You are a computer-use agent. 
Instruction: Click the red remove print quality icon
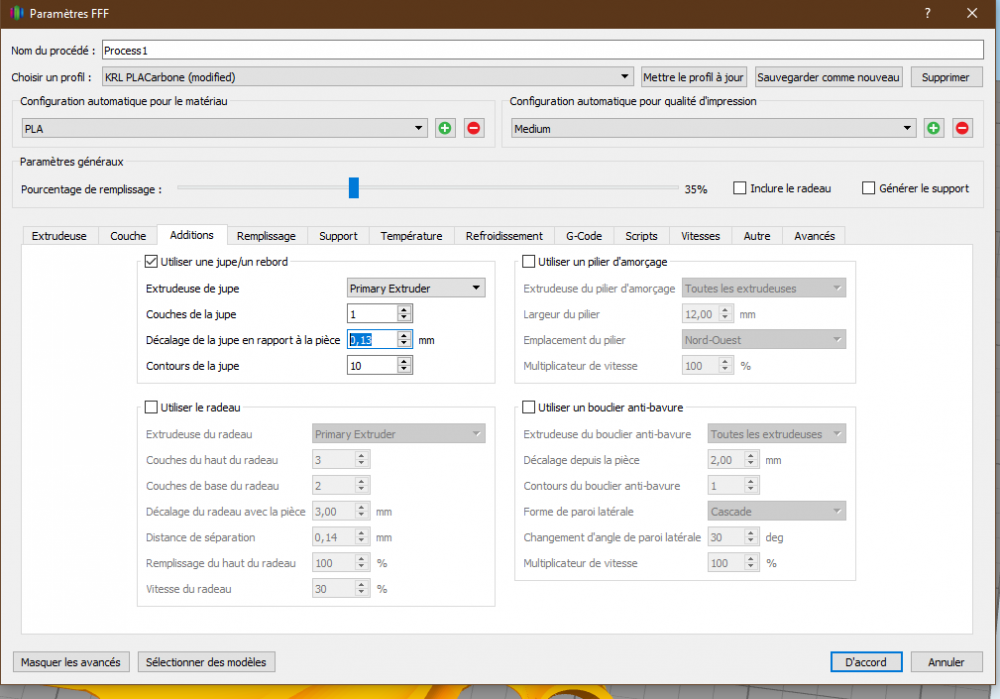click(962, 128)
